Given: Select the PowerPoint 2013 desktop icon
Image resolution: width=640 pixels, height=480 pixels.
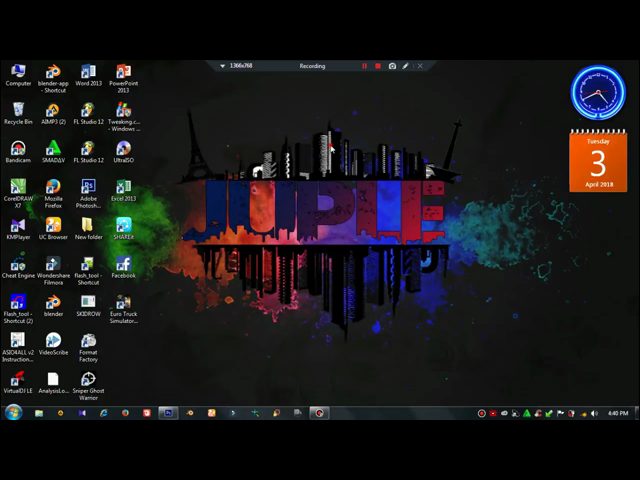Looking at the screenshot, I should [x=123, y=78].
